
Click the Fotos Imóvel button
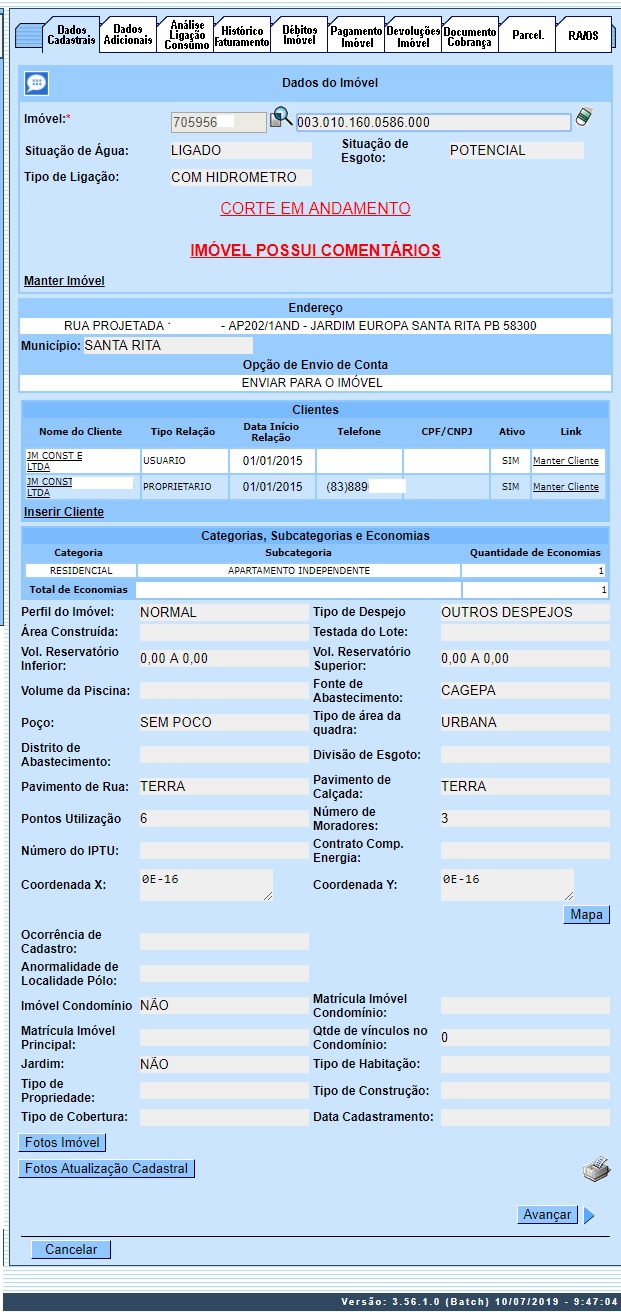[63, 1142]
